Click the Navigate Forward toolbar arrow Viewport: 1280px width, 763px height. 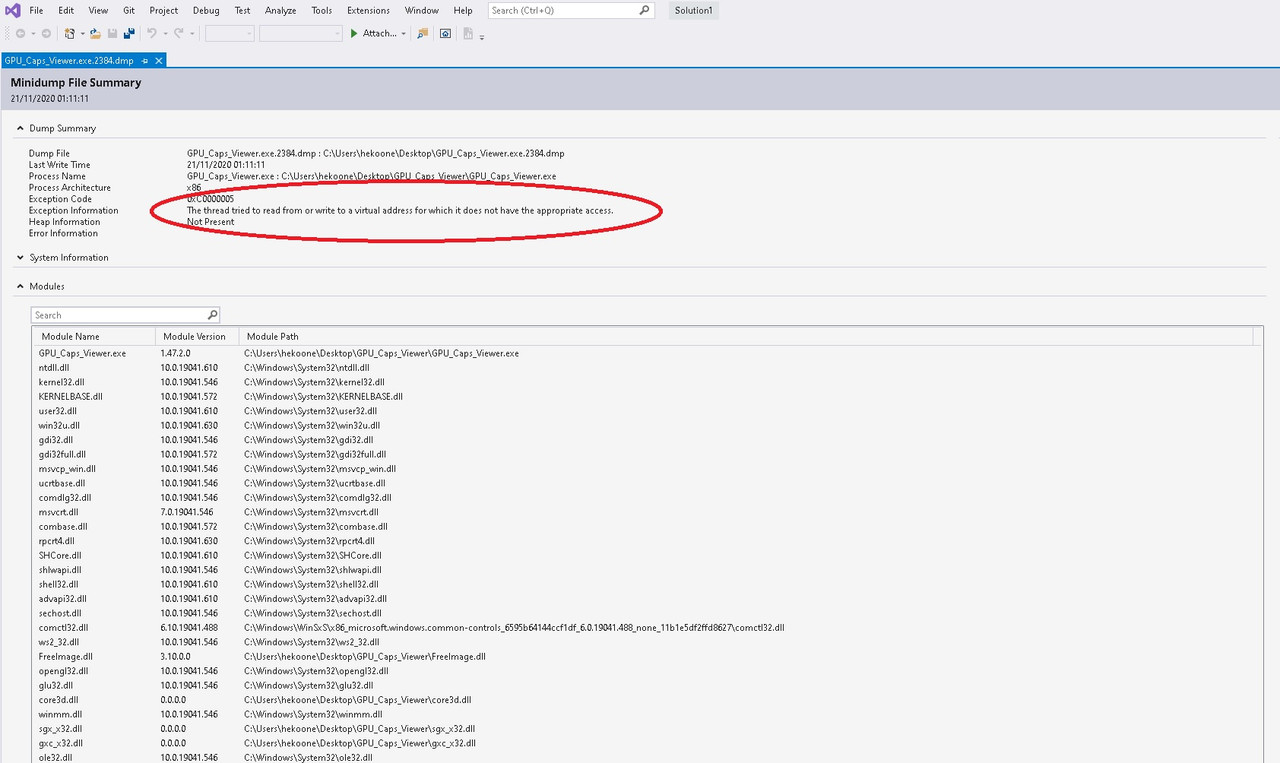point(46,33)
